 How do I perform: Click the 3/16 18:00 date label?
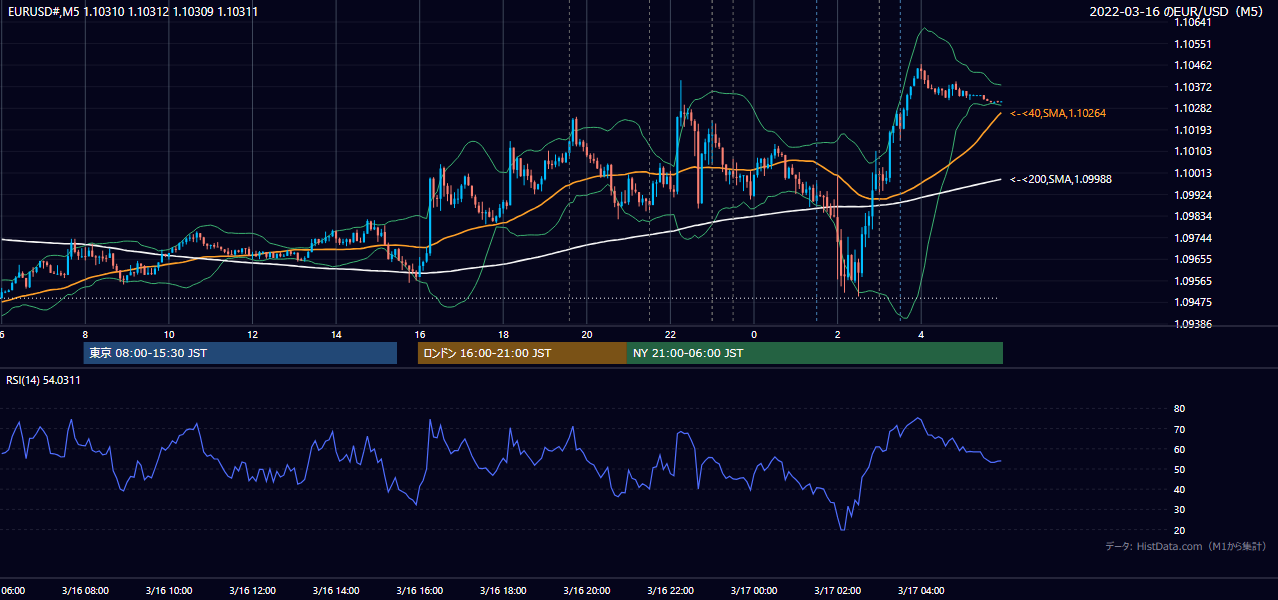click(503, 591)
